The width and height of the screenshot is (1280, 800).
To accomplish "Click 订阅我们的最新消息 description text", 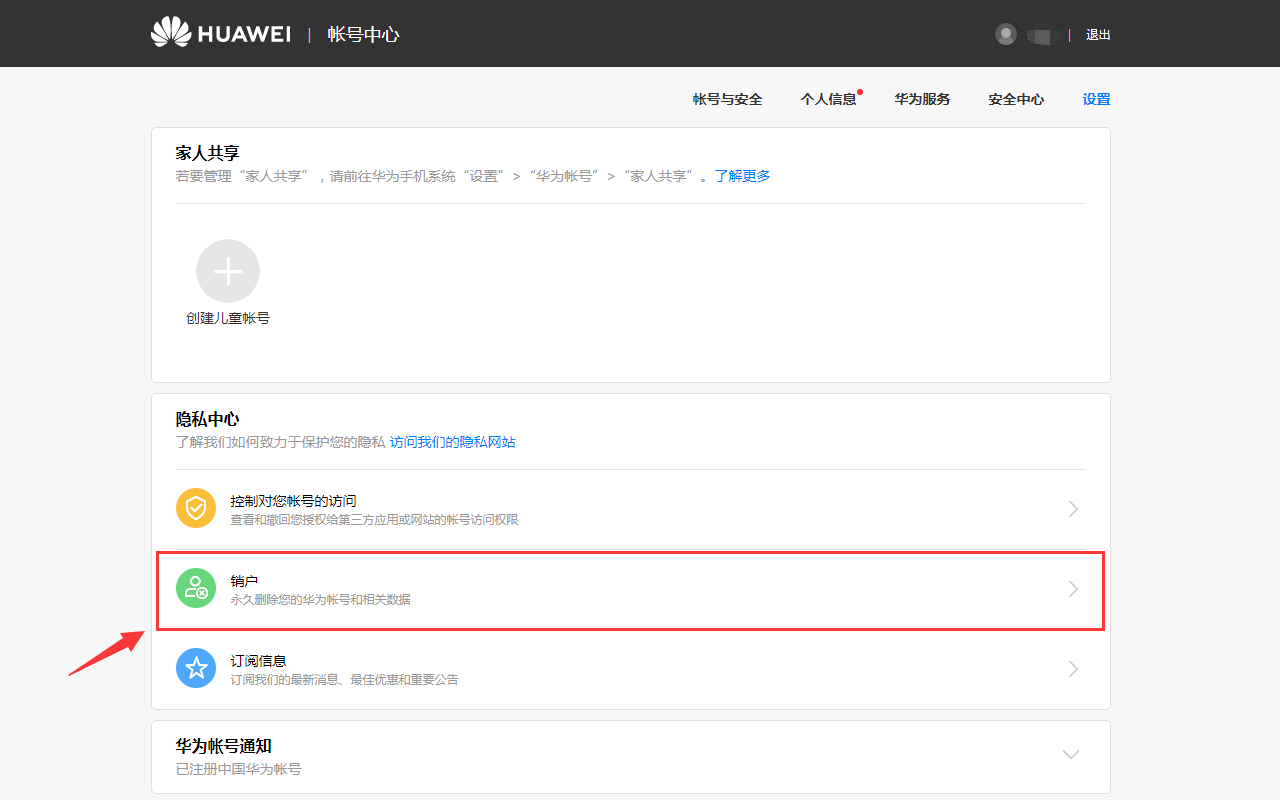I will click(344, 680).
